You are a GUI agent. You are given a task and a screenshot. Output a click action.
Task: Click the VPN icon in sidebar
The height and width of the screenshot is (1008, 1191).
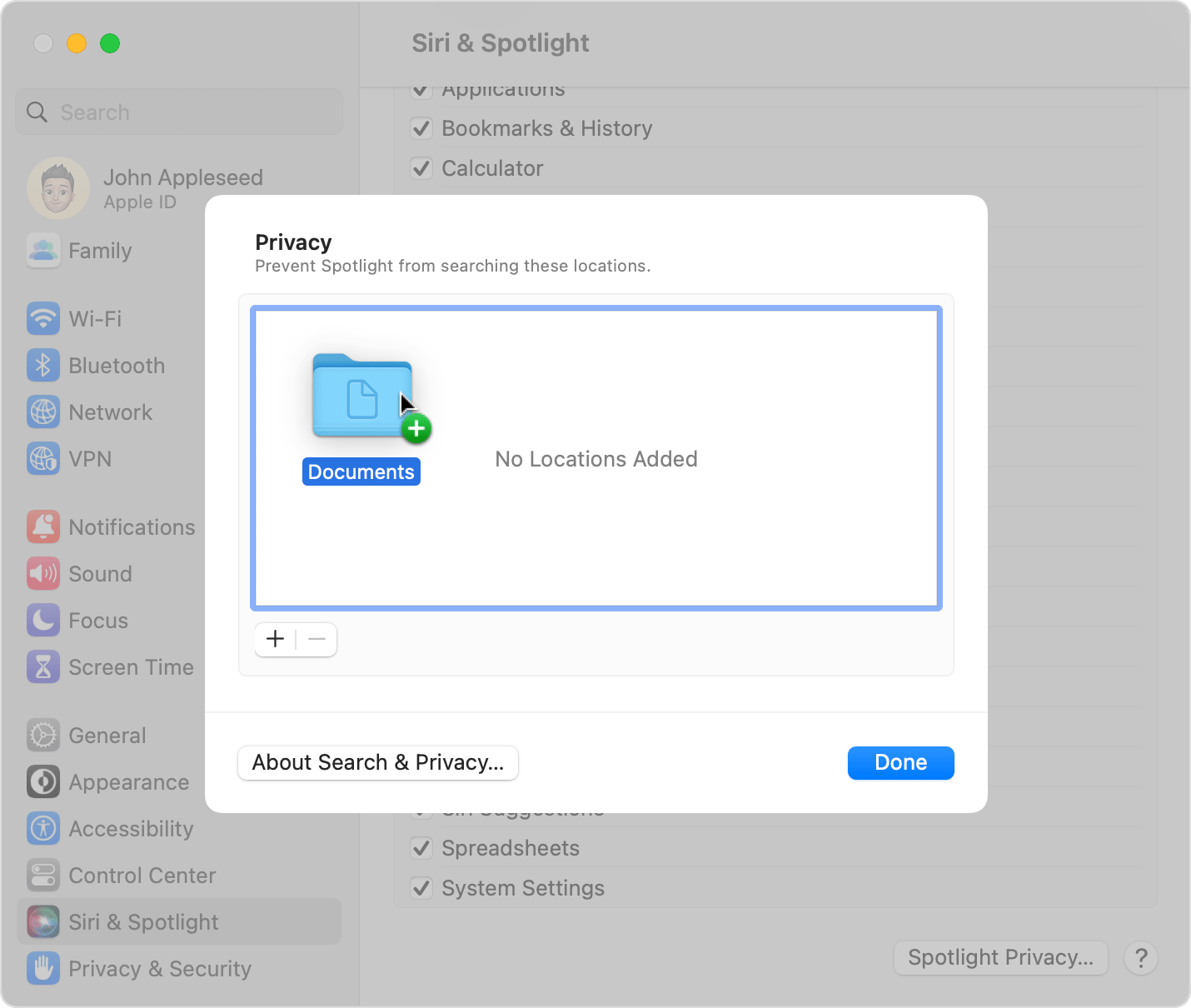pos(43,458)
